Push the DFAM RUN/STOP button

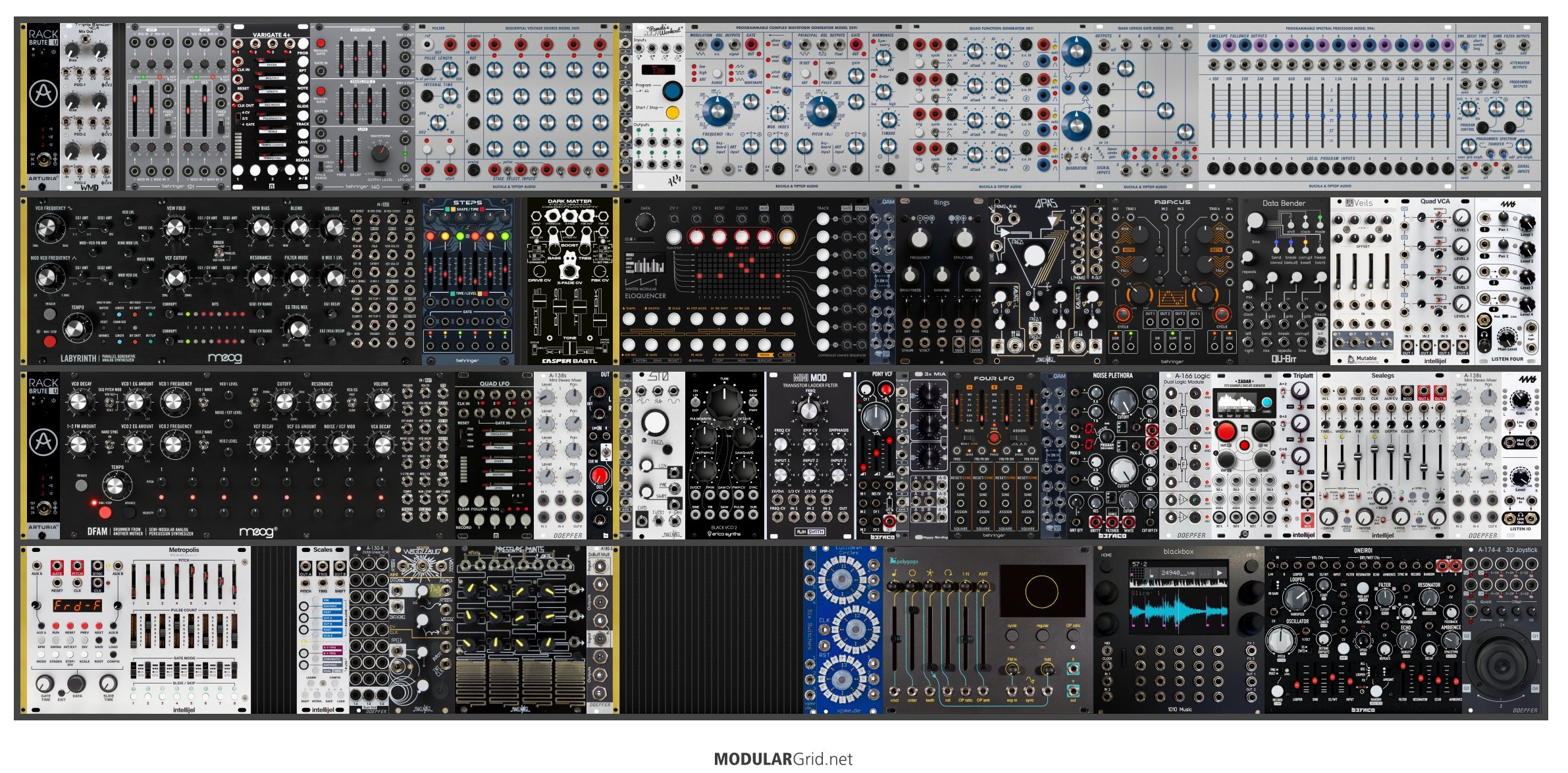click(105, 512)
